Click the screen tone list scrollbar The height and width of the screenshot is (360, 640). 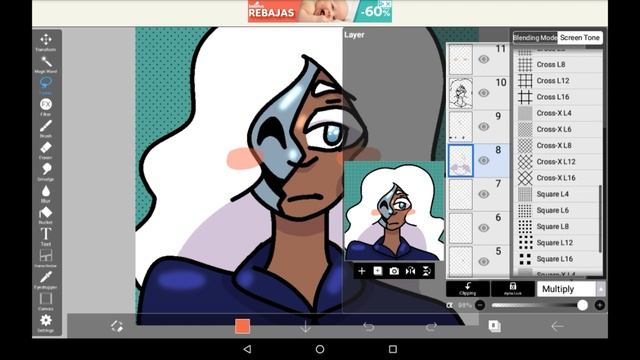pyautogui.click(x=600, y=219)
